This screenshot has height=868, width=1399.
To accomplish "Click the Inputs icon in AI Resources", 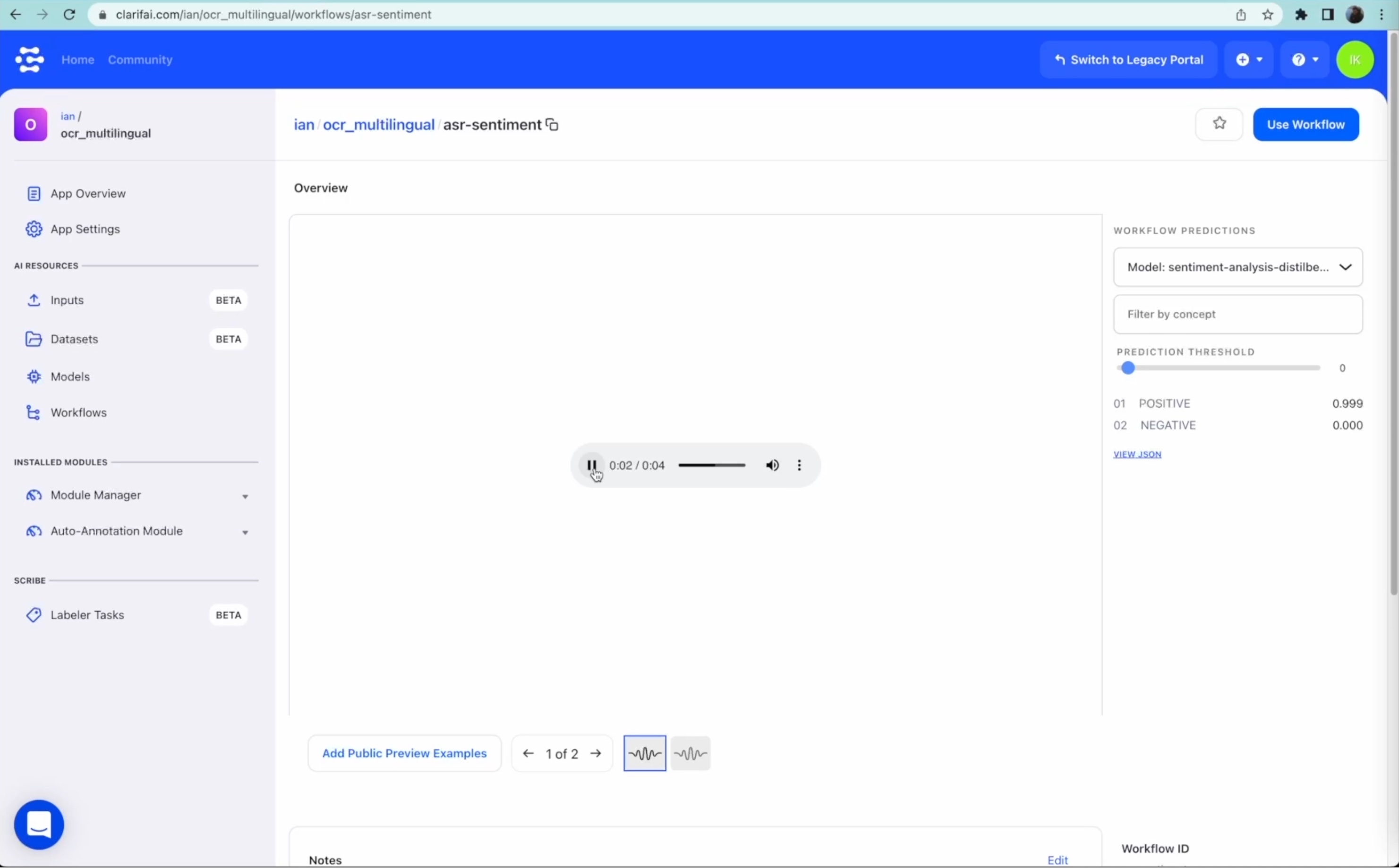I will tap(33, 300).
